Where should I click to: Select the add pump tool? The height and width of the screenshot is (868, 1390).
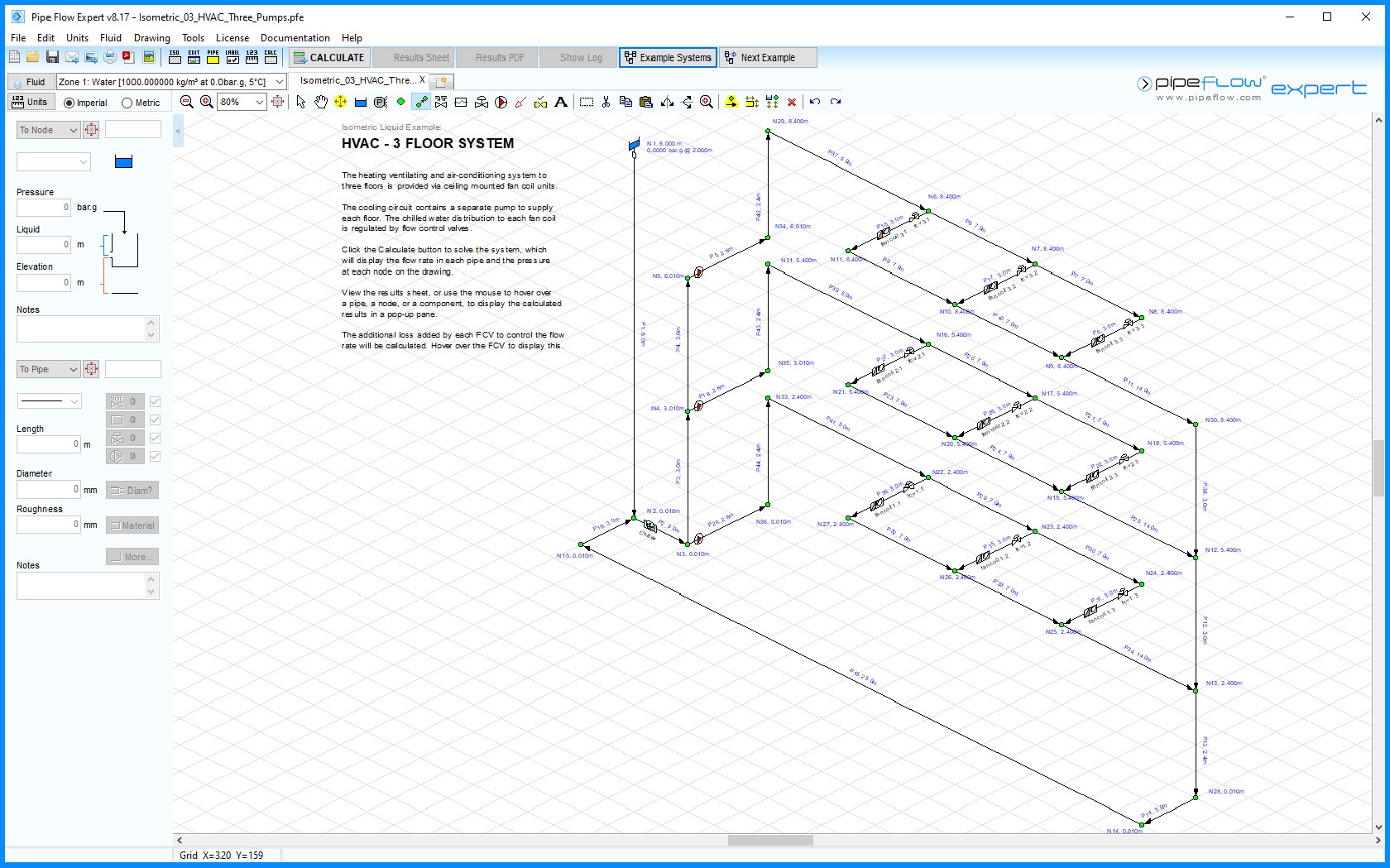point(501,102)
